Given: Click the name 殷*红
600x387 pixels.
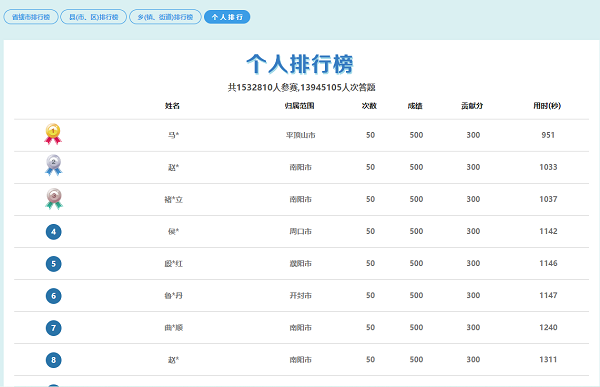Looking at the screenshot, I should pos(174,264).
